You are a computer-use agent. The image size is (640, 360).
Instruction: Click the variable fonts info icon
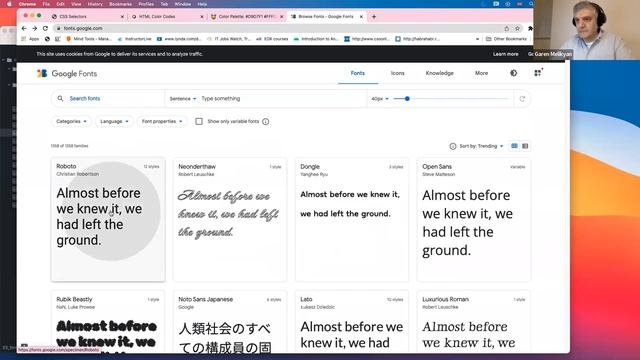click(x=266, y=122)
